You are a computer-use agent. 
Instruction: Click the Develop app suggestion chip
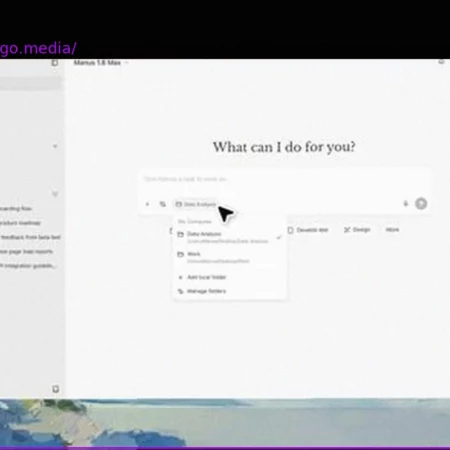(x=308, y=230)
